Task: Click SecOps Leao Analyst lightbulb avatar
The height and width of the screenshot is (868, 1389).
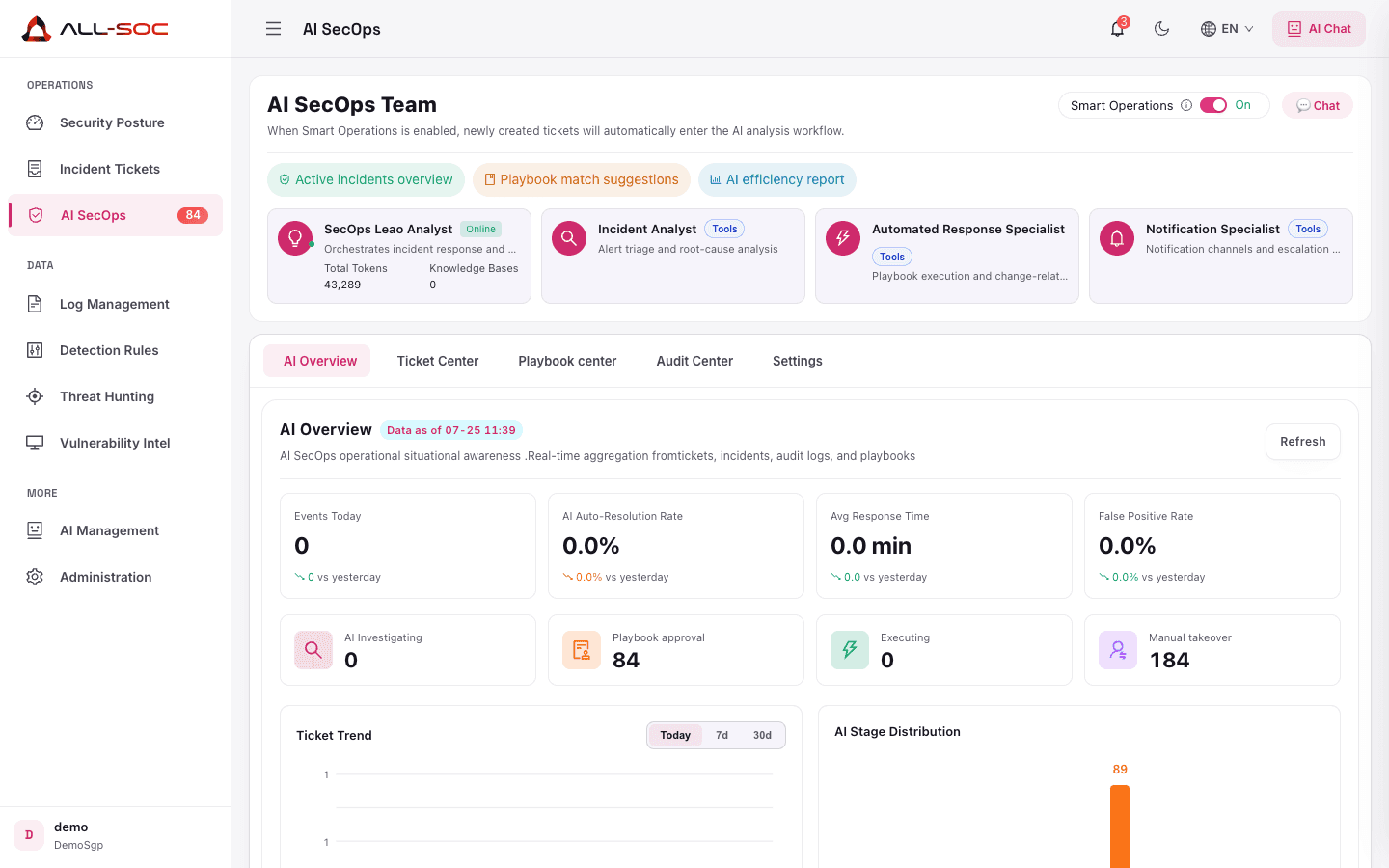Action: point(295,238)
